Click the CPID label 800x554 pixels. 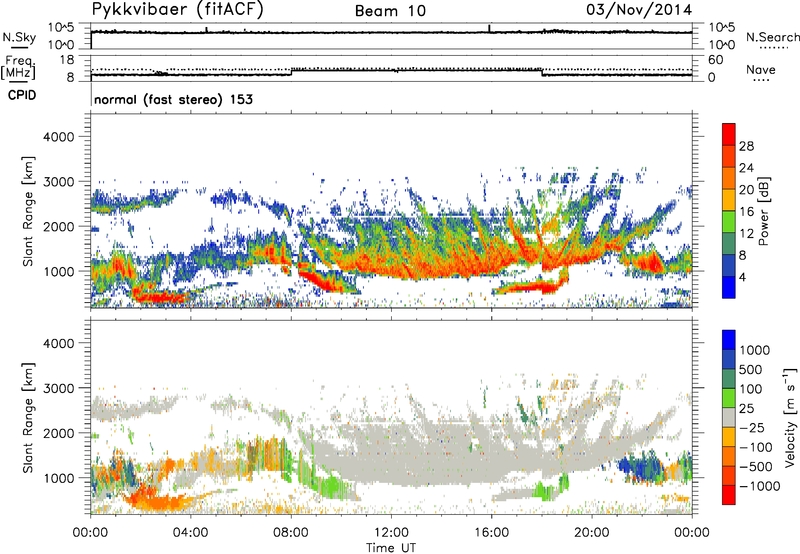click(22, 95)
